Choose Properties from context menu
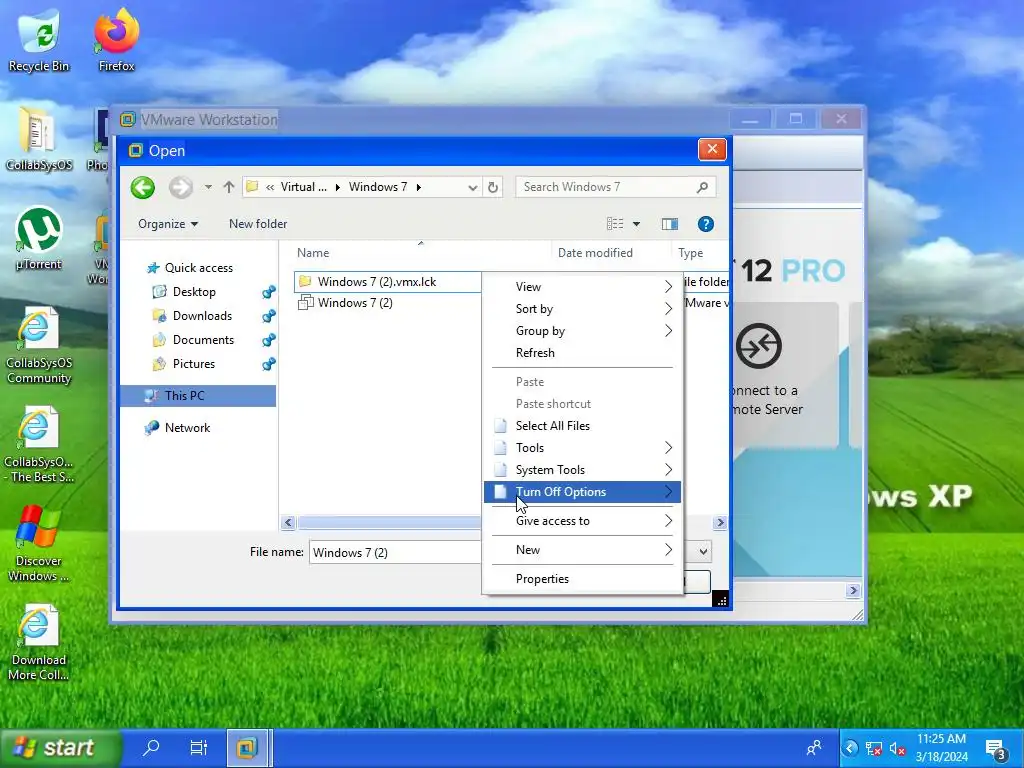This screenshot has height=768, width=1024. pyautogui.click(x=582, y=579)
